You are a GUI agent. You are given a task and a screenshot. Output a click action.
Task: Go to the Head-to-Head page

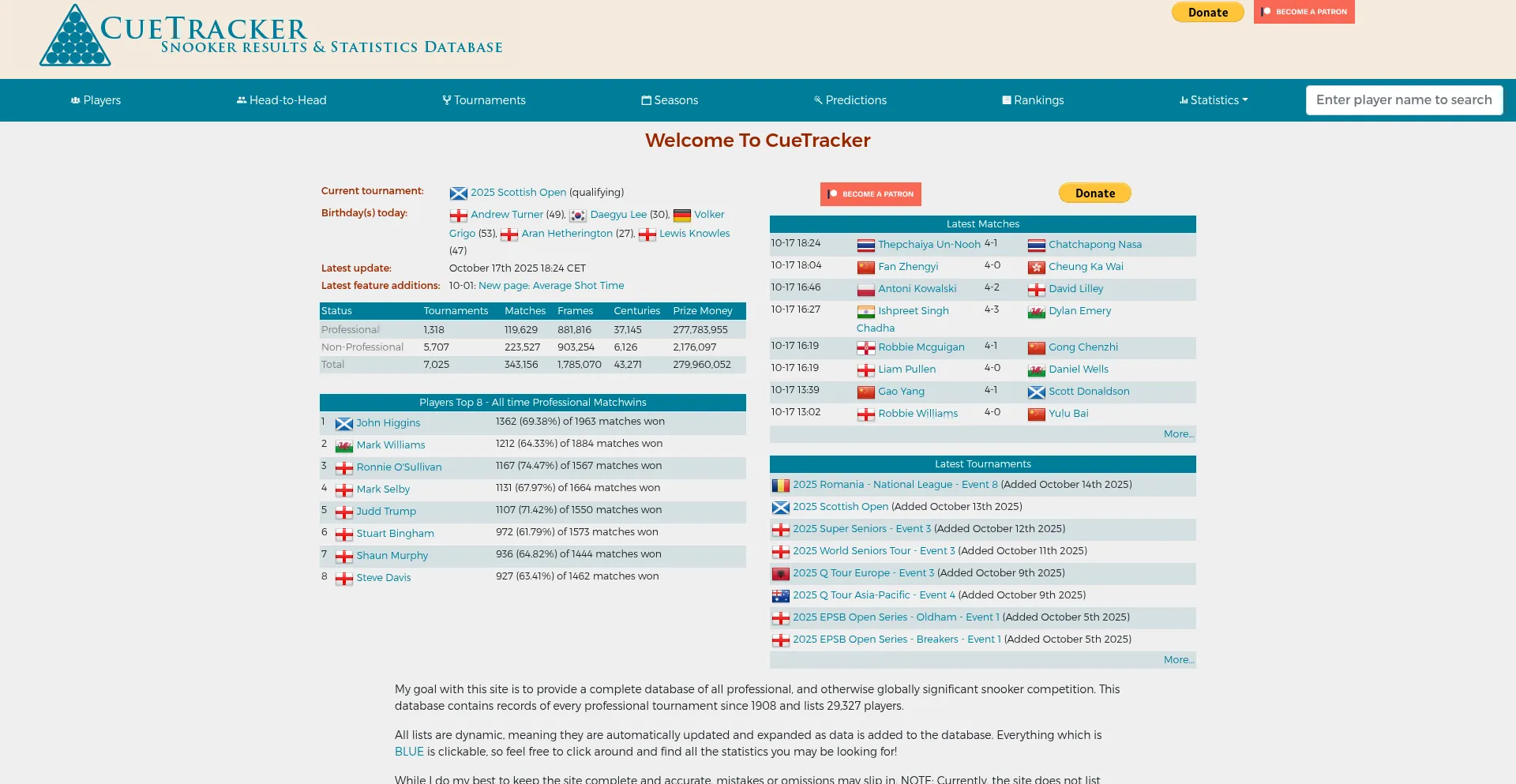281,100
